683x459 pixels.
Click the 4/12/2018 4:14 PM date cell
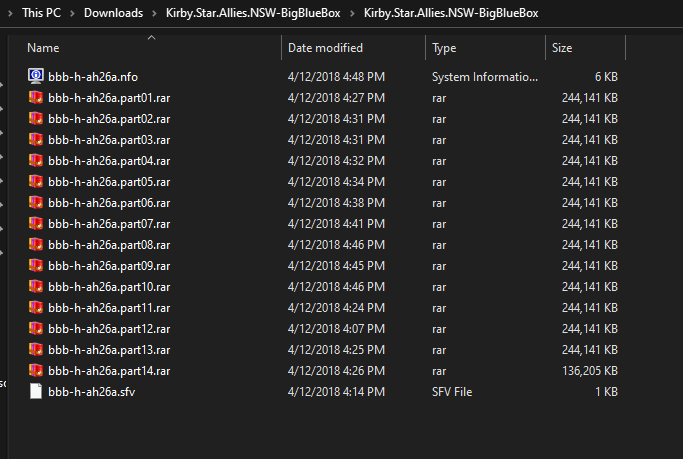pos(336,392)
